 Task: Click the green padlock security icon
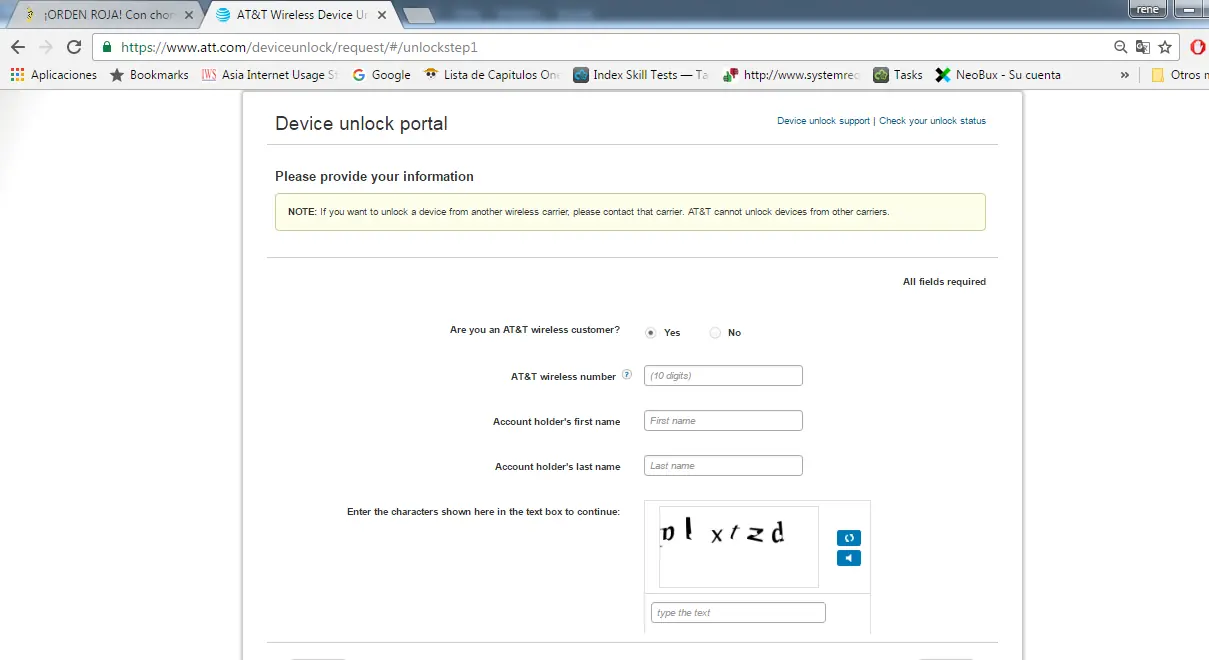tap(107, 47)
